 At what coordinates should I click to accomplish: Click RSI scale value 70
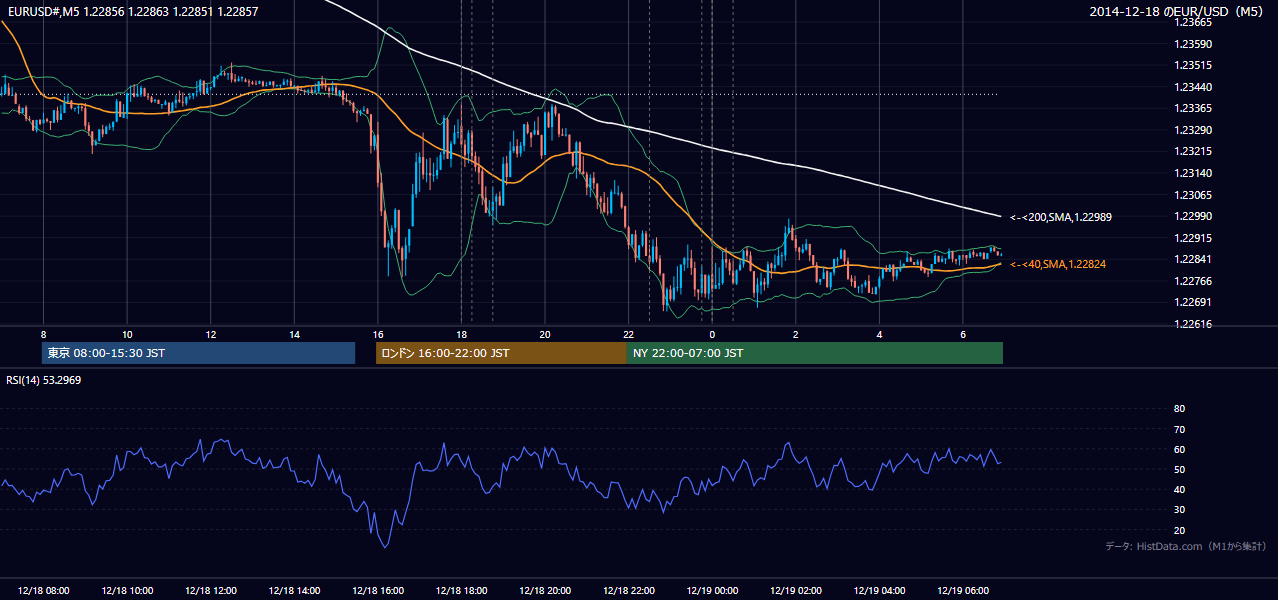click(x=1179, y=429)
